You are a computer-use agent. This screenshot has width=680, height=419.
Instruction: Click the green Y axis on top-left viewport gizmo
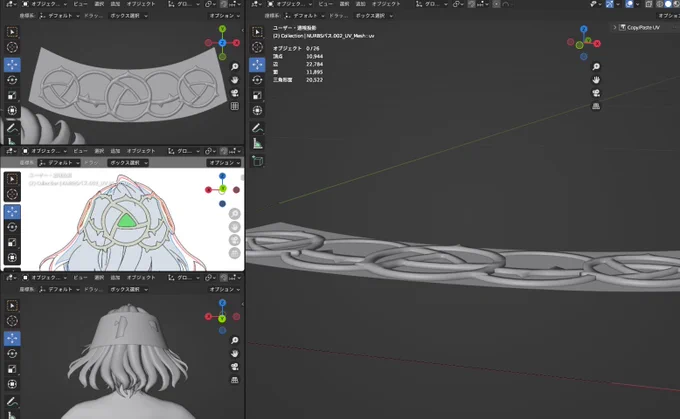[222, 29]
